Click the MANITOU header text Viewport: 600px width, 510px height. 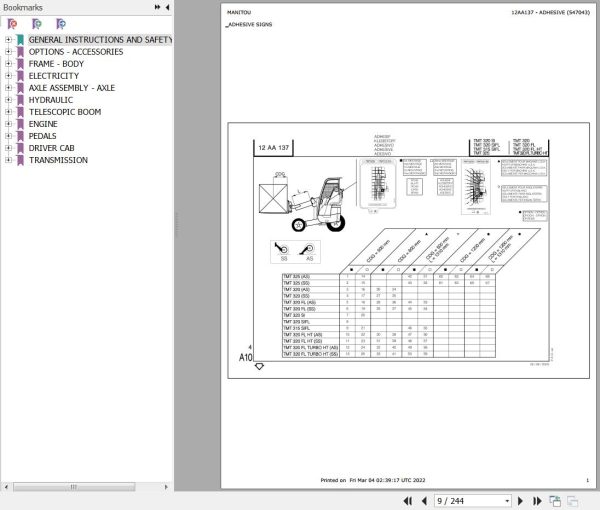coord(239,12)
